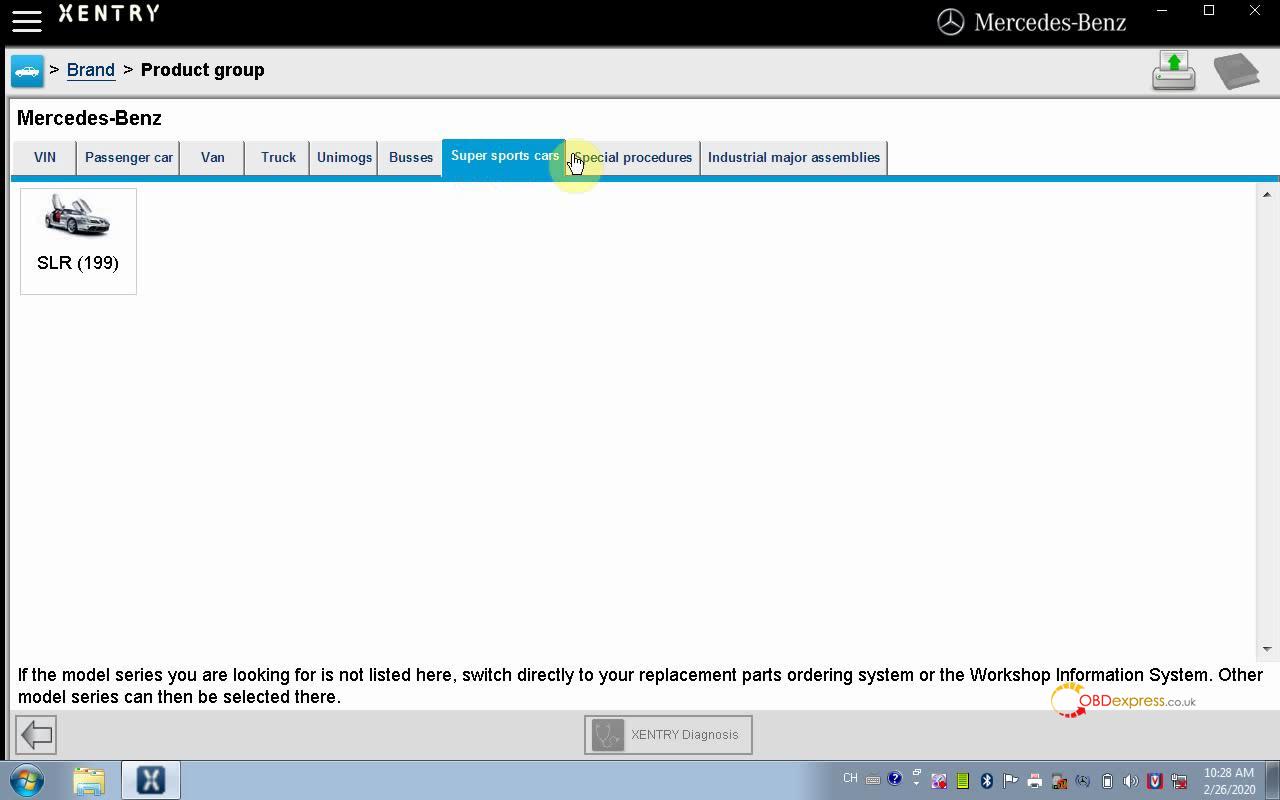The height and width of the screenshot is (800, 1280).
Task: Click the printer tray icon
Action: point(1034,781)
